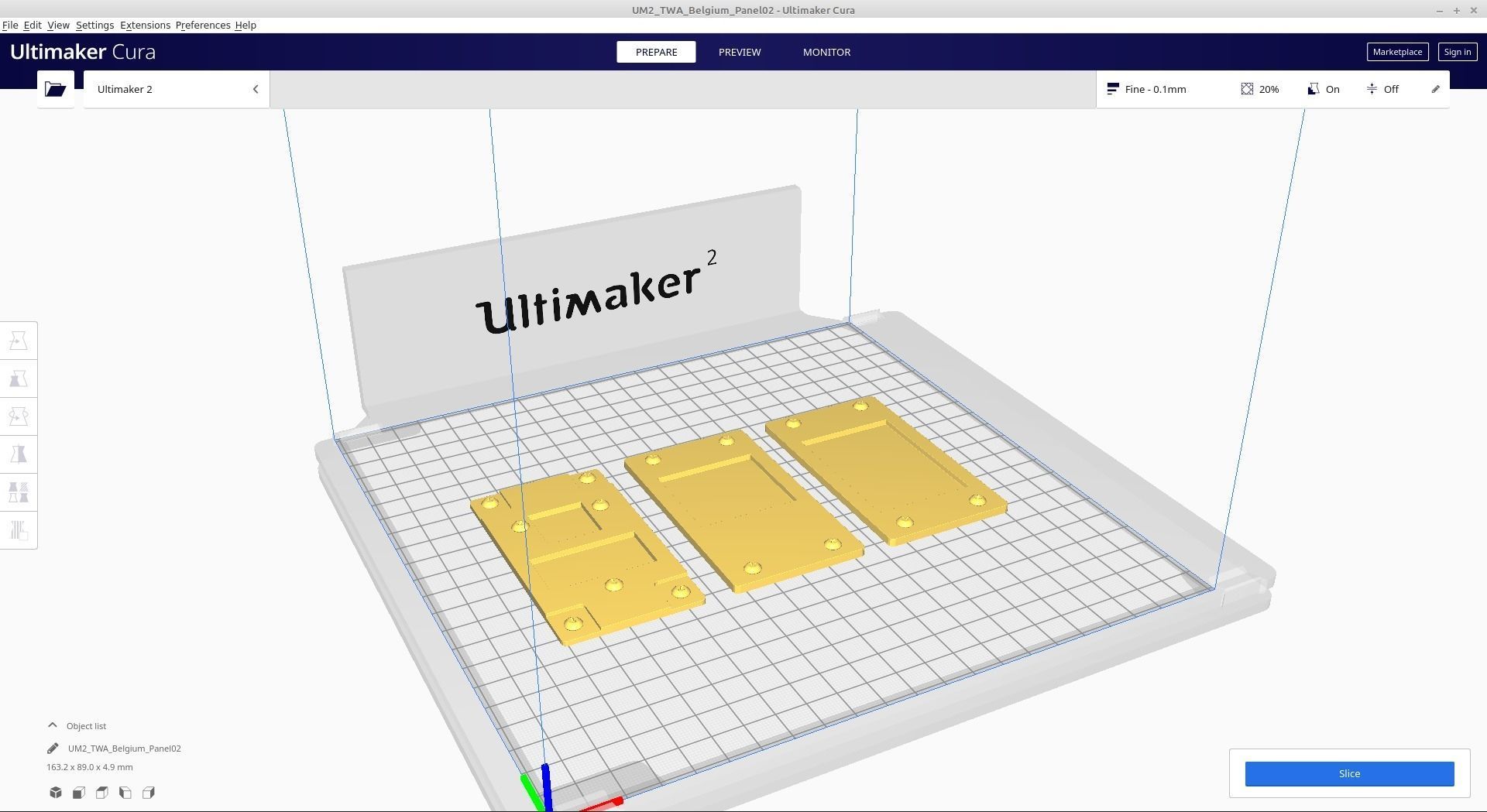Image resolution: width=1487 pixels, height=812 pixels.
Task: Open the Extensions menu
Action: [x=145, y=26]
